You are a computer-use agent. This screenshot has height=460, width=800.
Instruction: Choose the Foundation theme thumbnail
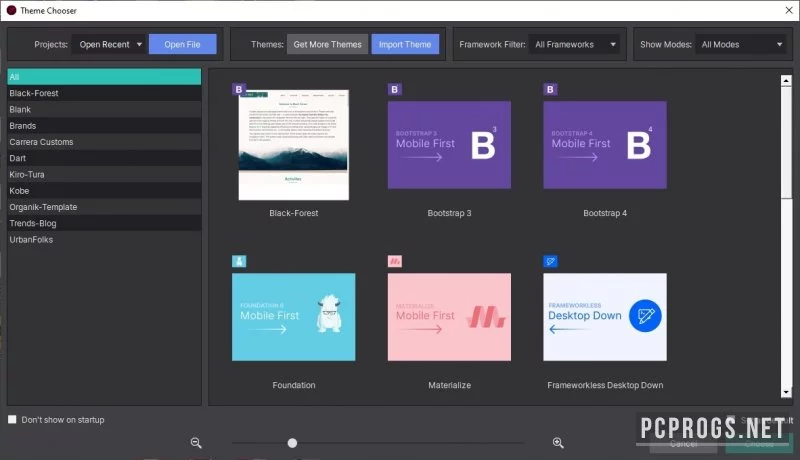(294, 317)
